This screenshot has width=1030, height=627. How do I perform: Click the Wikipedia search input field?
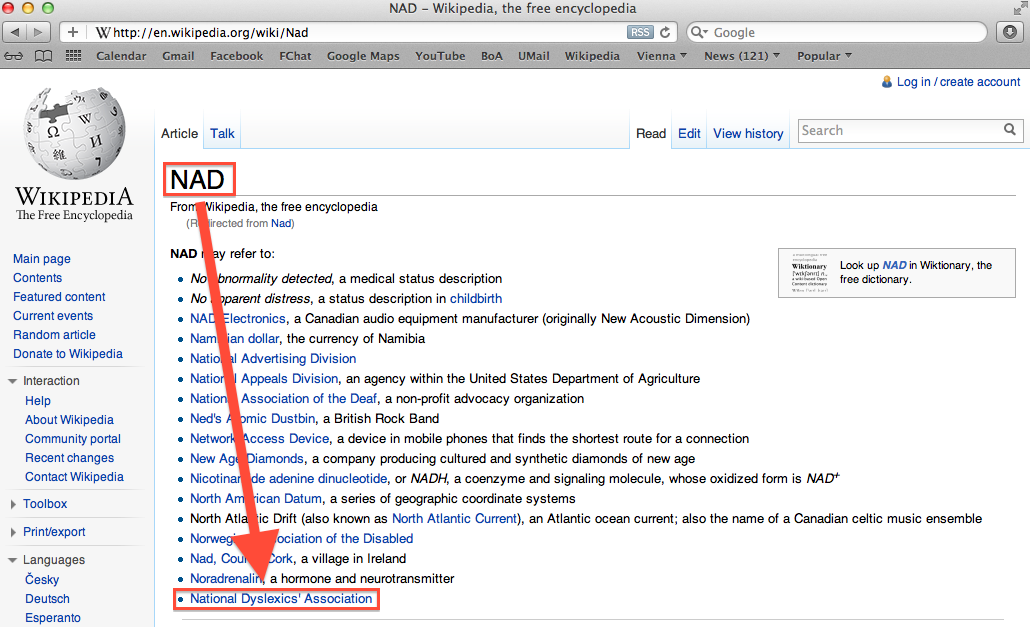pos(900,130)
